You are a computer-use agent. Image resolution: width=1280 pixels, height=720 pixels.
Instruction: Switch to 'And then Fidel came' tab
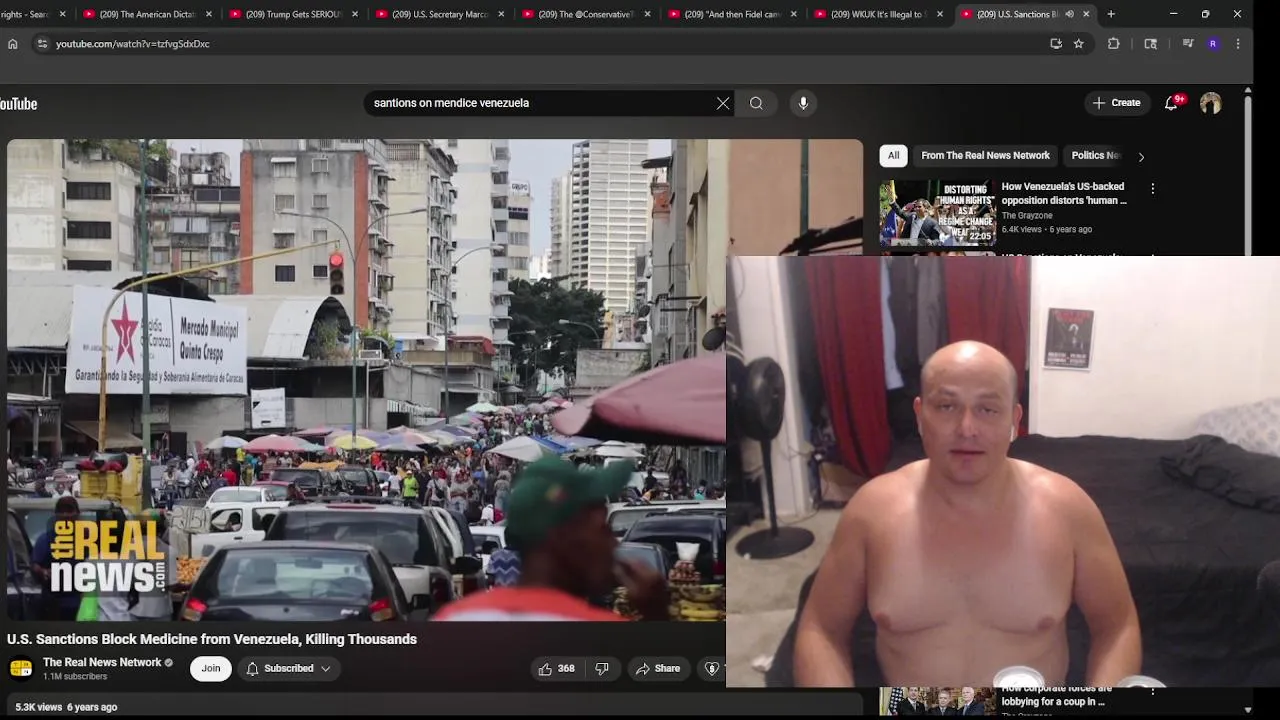point(732,14)
